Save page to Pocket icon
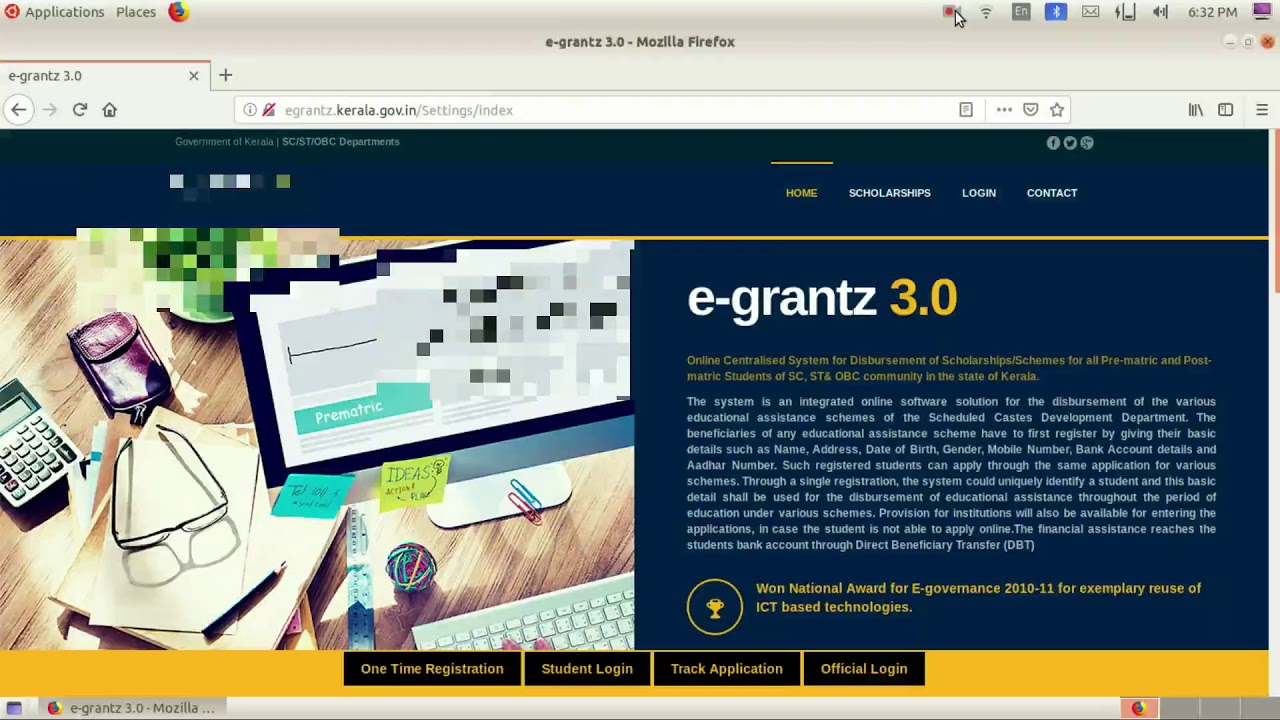The image size is (1280, 720). click(1031, 110)
